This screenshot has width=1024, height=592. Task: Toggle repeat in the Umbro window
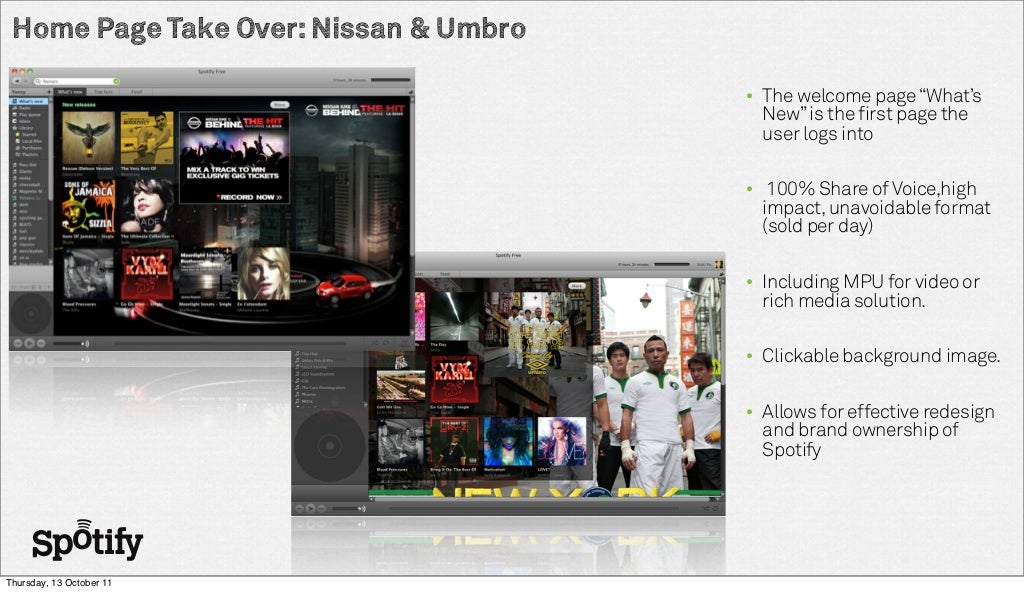coord(716,508)
